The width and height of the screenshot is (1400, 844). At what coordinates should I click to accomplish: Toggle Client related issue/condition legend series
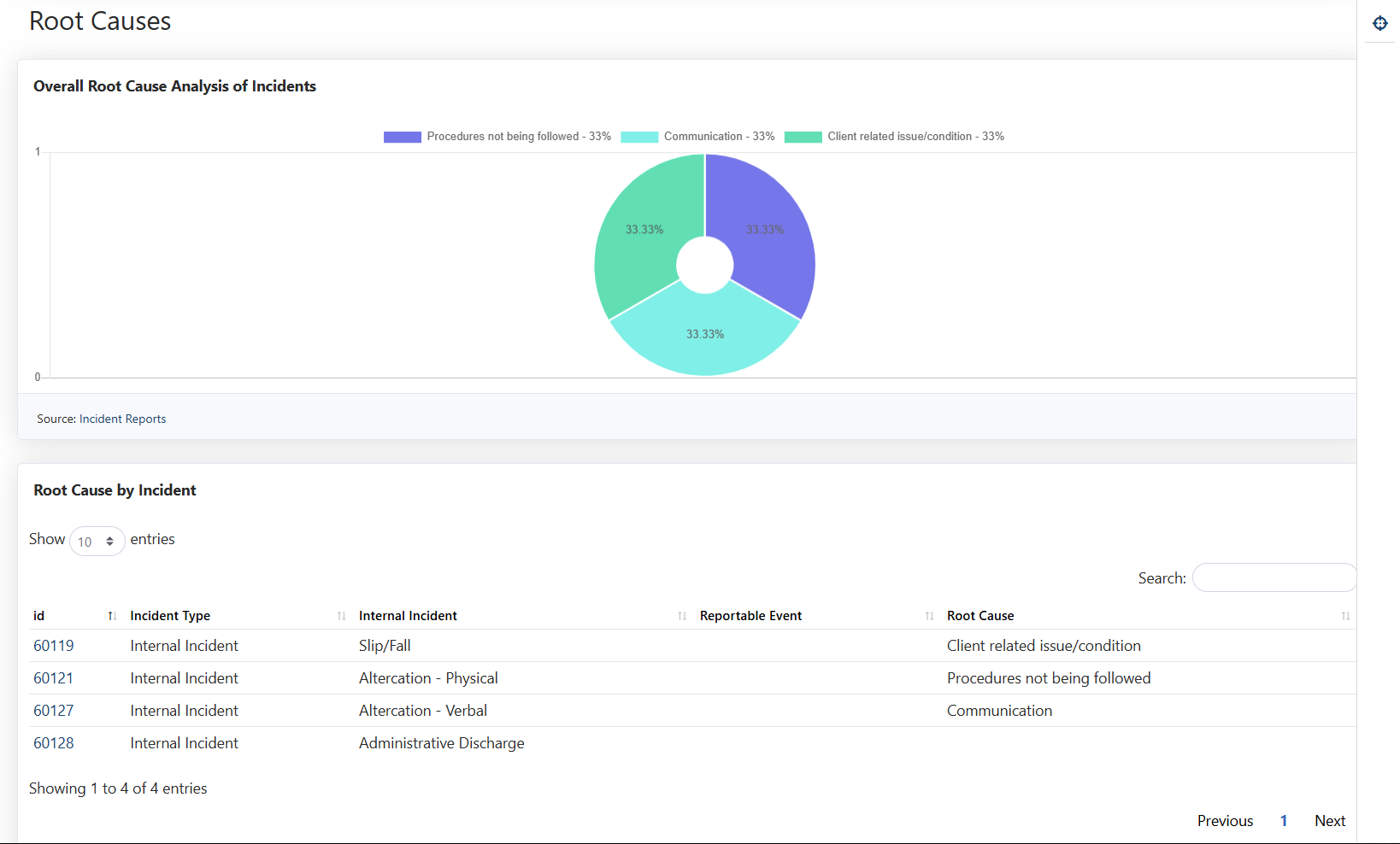click(894, 137)
